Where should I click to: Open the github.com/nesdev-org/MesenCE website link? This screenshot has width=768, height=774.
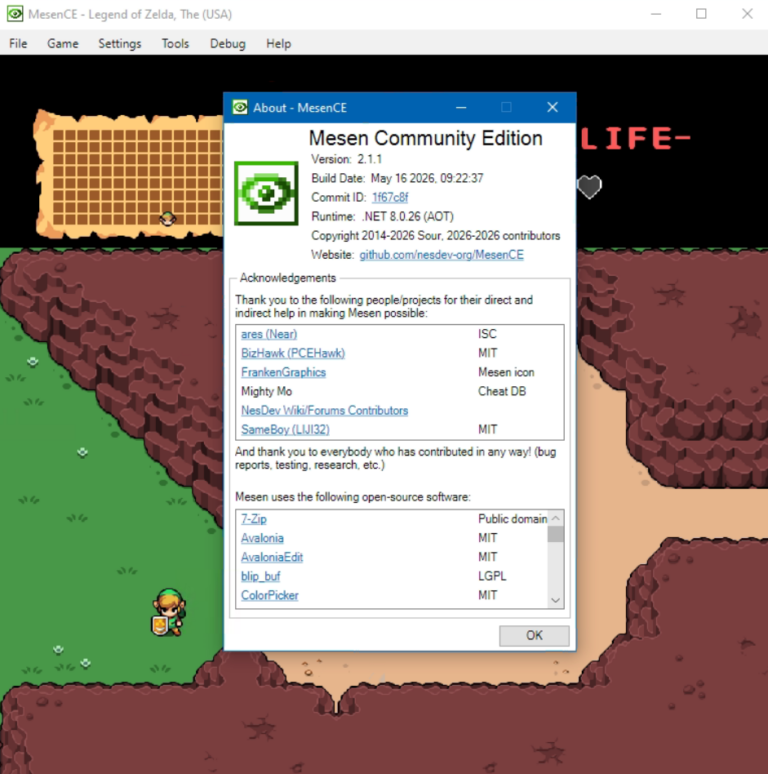(x=441, y=255)
